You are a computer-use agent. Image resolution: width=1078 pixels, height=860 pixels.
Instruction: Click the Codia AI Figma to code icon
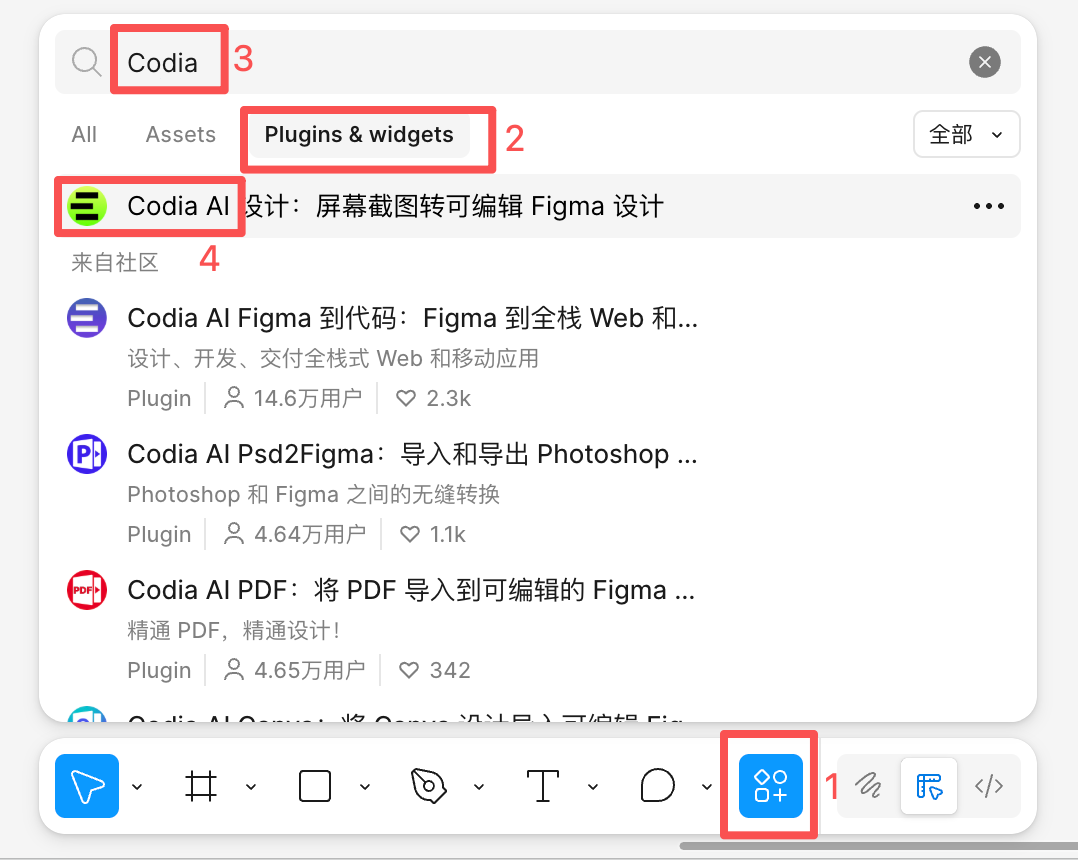point(87,318)
